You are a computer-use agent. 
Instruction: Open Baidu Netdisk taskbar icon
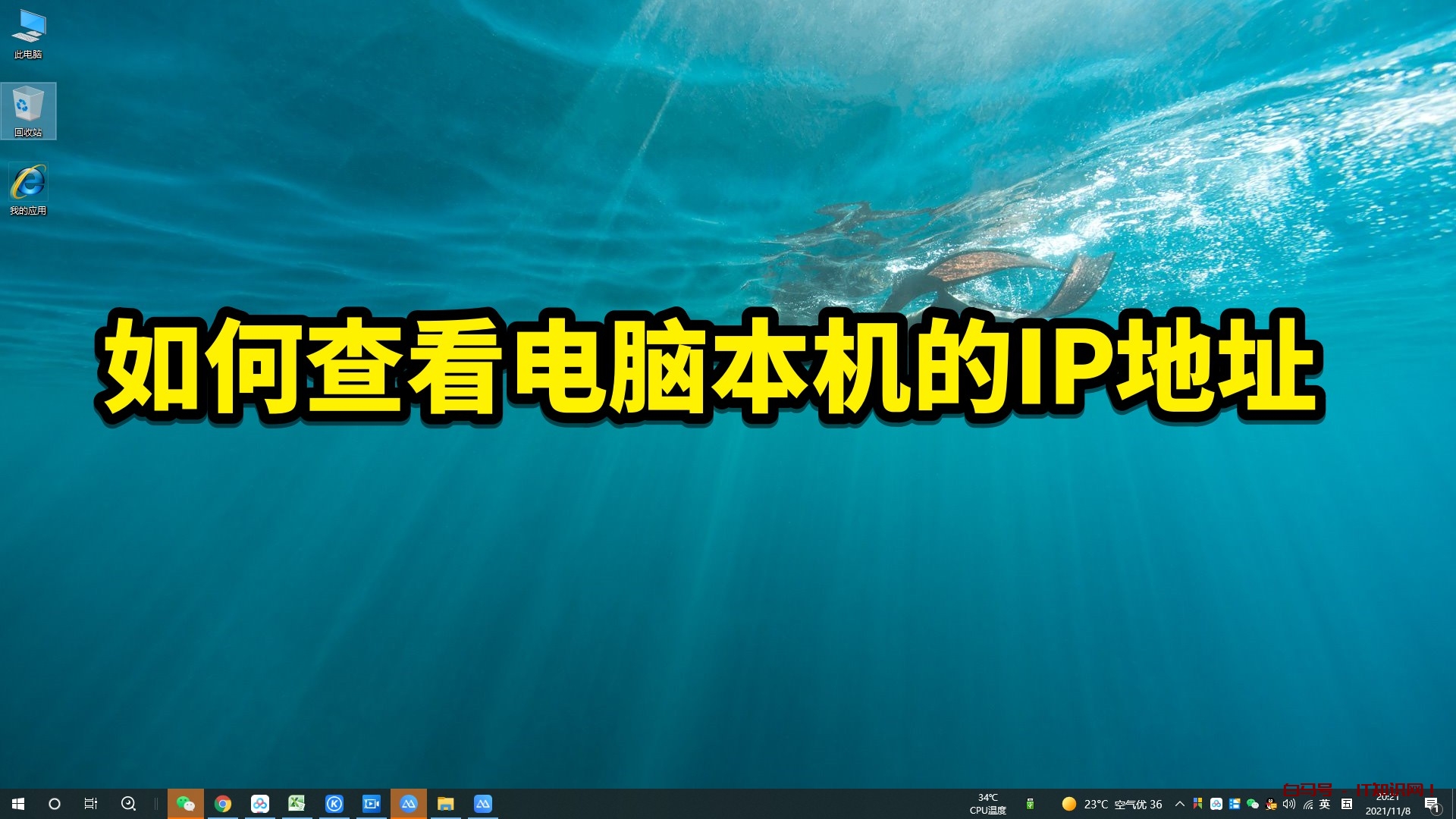[x=260, y=804]
